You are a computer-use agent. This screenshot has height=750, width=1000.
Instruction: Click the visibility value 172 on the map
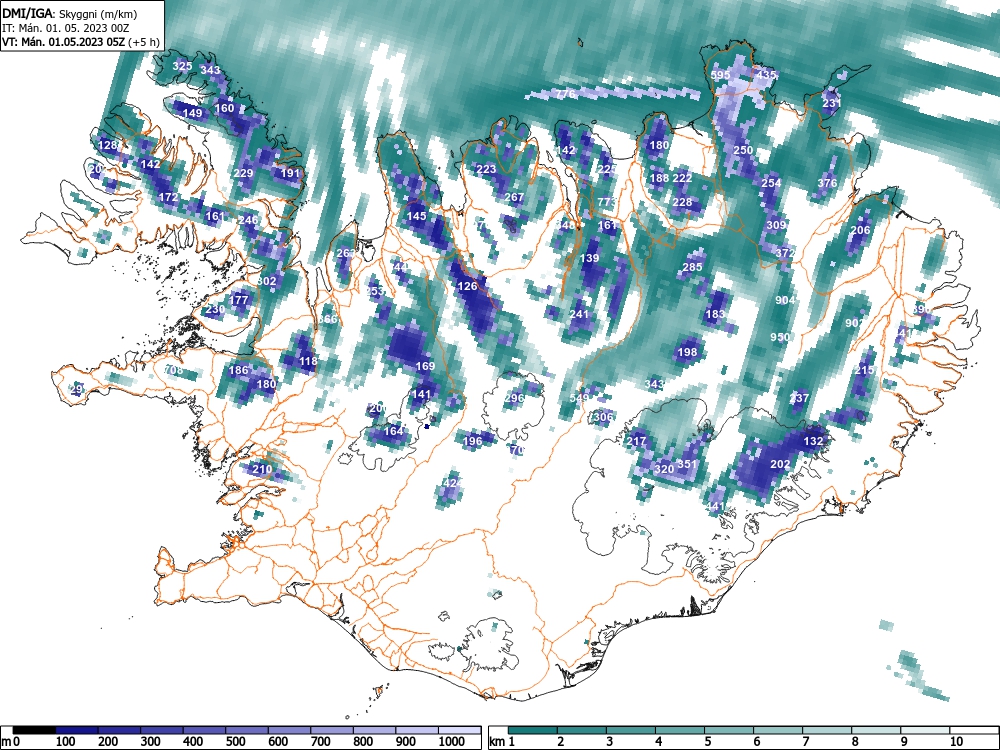point(168,197)
